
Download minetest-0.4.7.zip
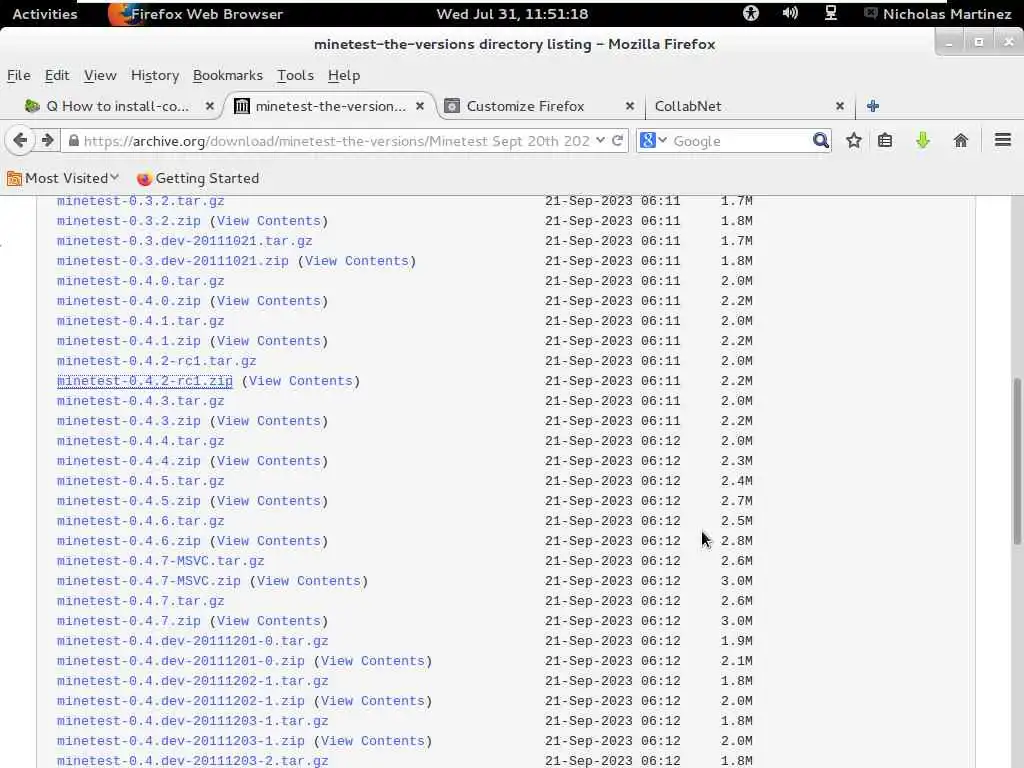[x=129, y=621]
